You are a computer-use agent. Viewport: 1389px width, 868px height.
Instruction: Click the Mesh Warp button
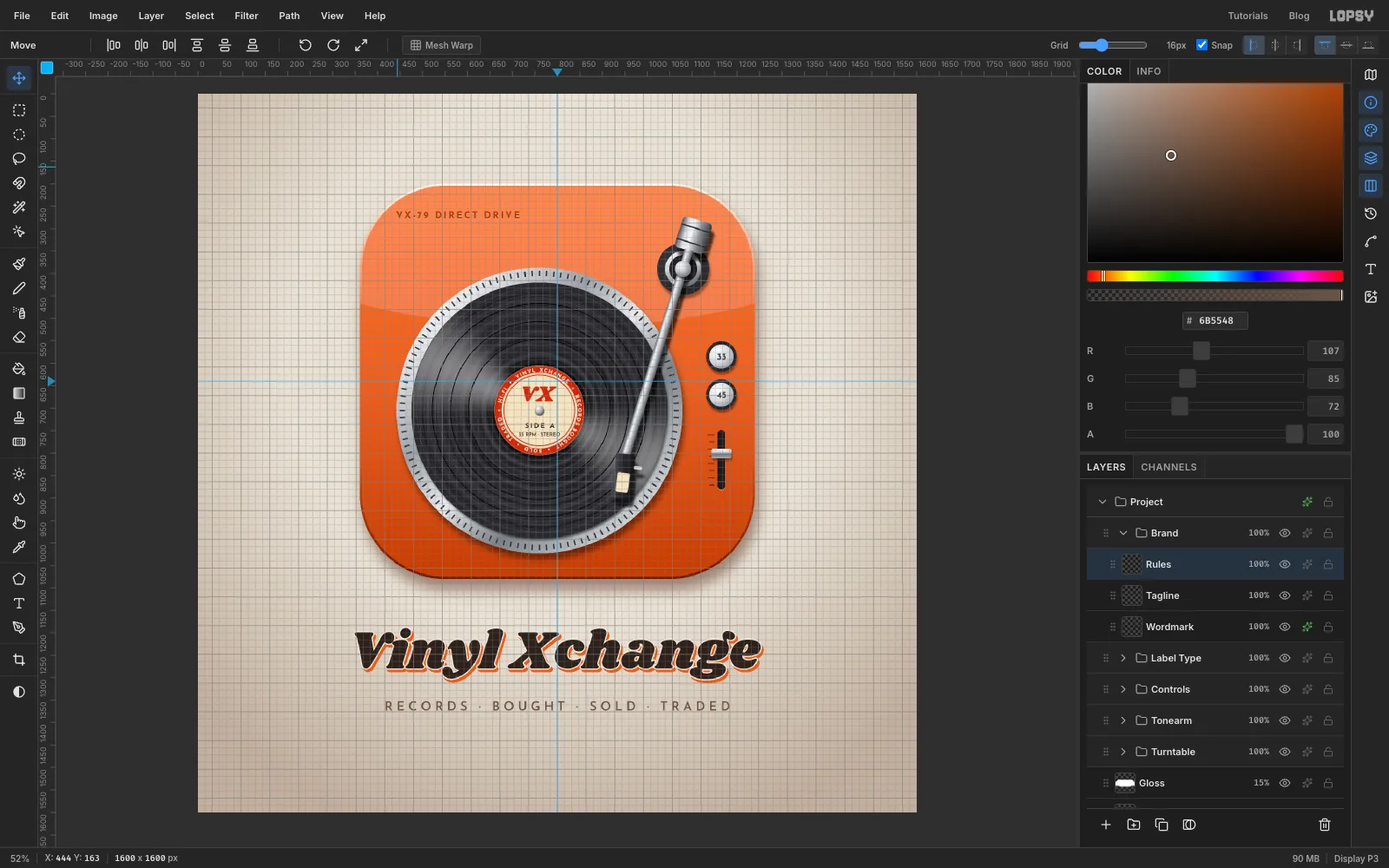coord(442,45)
